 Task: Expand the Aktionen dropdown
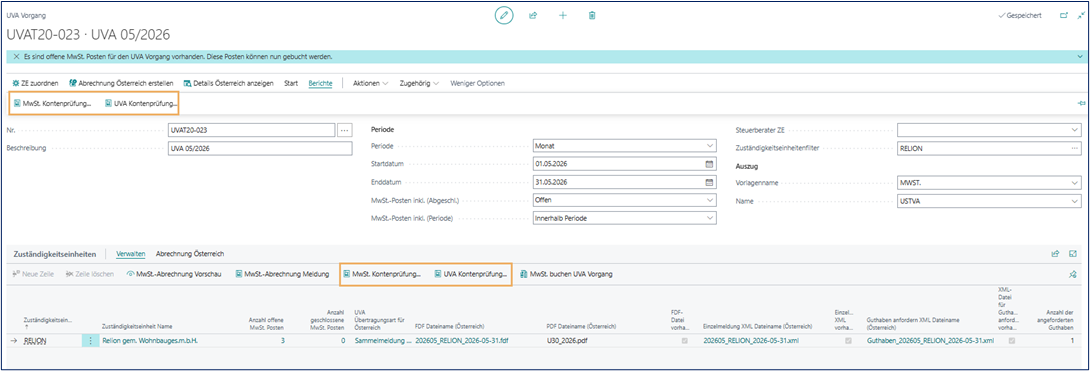point(371,83)
